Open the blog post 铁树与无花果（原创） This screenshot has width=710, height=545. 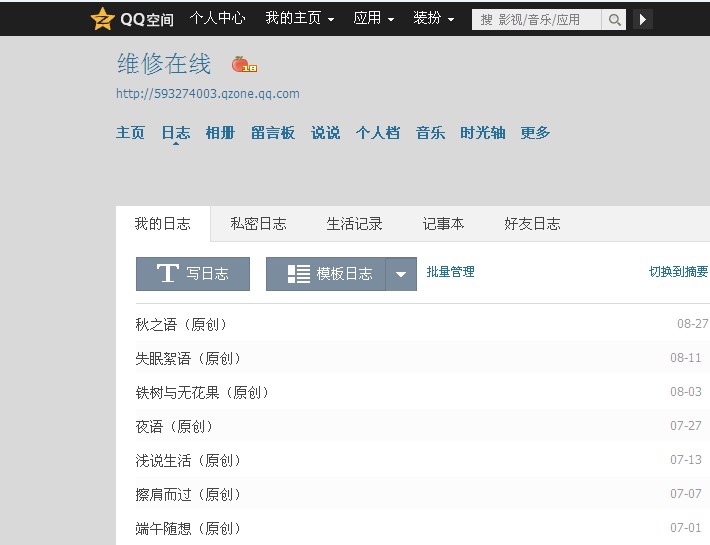click(x=203, y=393)
